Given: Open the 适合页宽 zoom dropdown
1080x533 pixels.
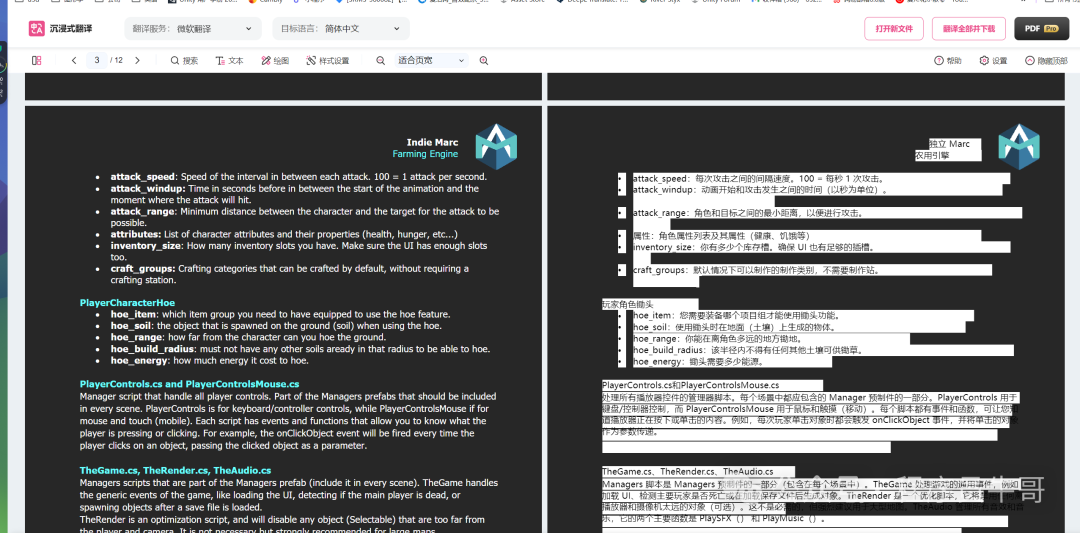Looking at the screenshot, I should tap(432, 61).
